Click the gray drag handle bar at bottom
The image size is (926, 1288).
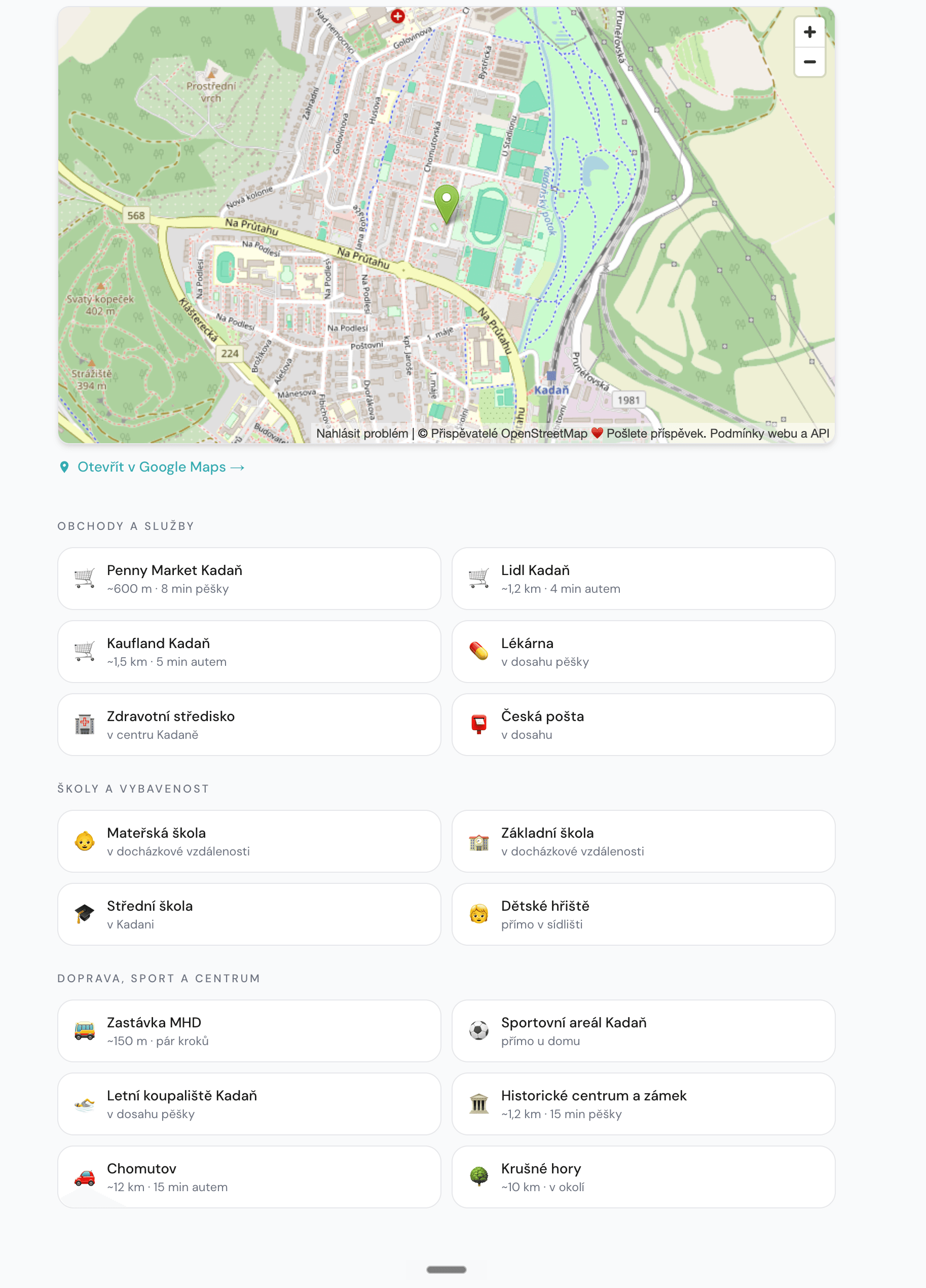(x=446, y=1269)
